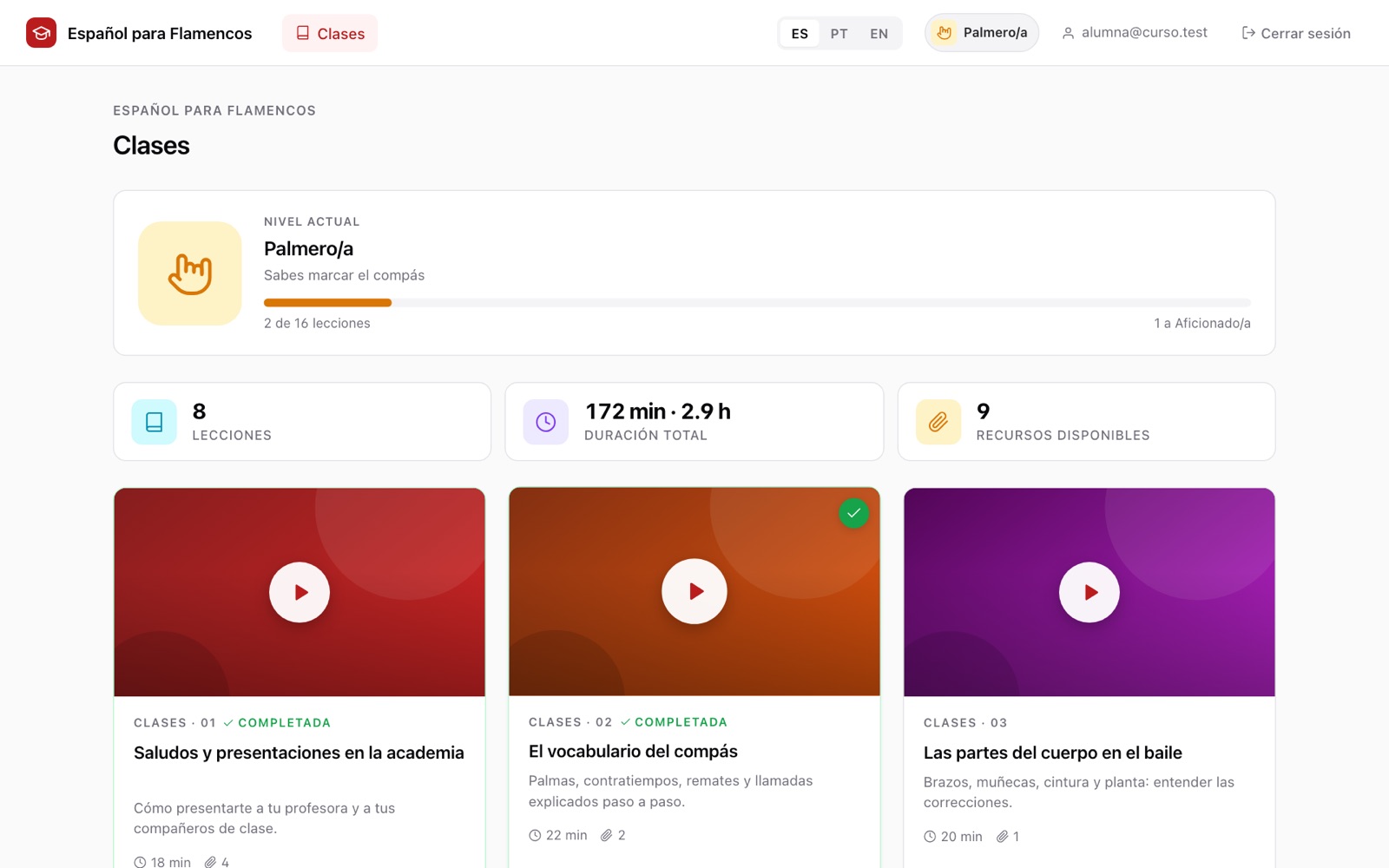Click Cerrar sesión to log out

[1296, 33]
